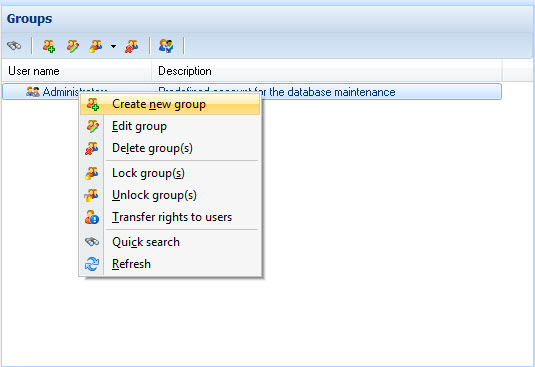The width and height of the screenshot is (535, 367).
Task: Click the create new group toolbar icon
Action: click(x=49, y=46)
